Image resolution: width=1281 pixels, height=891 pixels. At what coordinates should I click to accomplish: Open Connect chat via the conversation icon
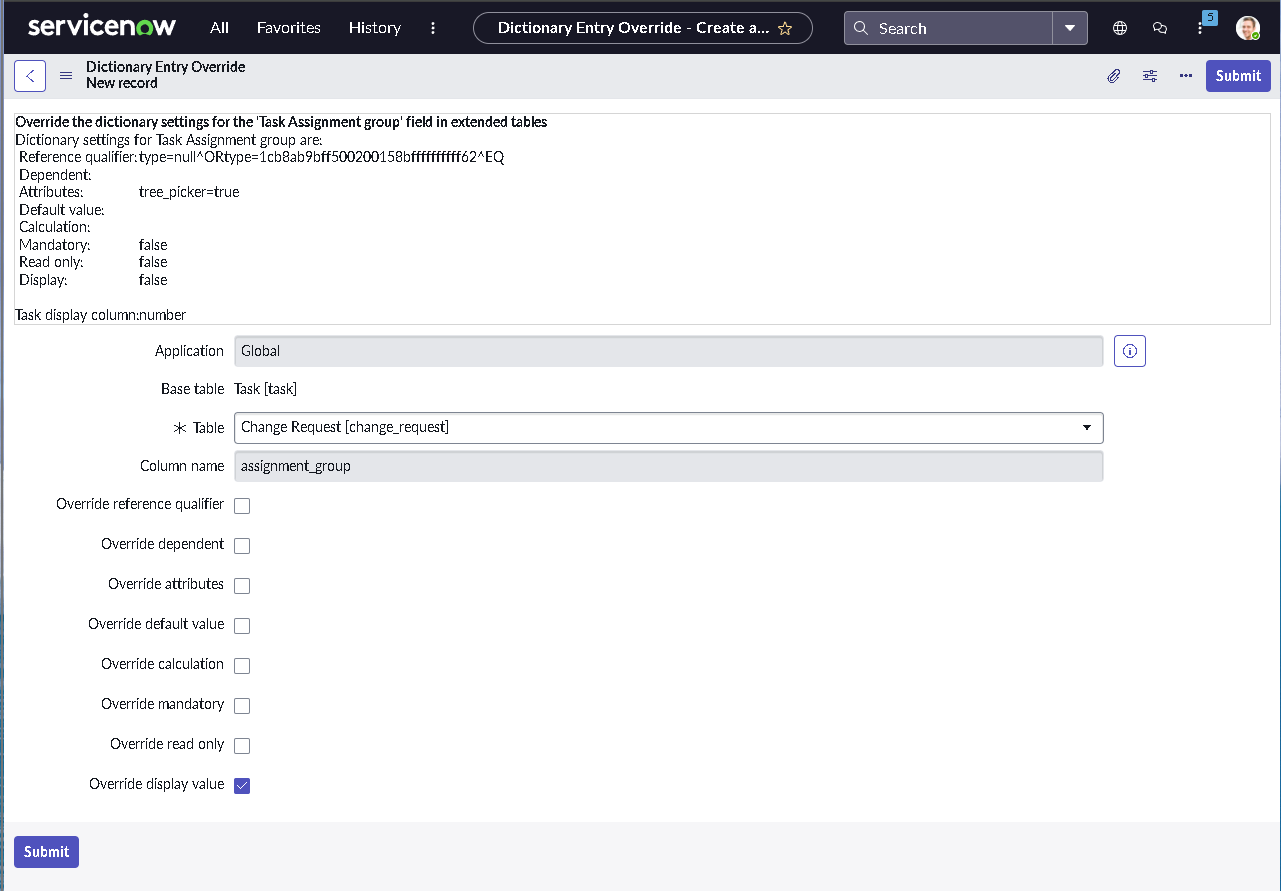(x=1159, y=28)
